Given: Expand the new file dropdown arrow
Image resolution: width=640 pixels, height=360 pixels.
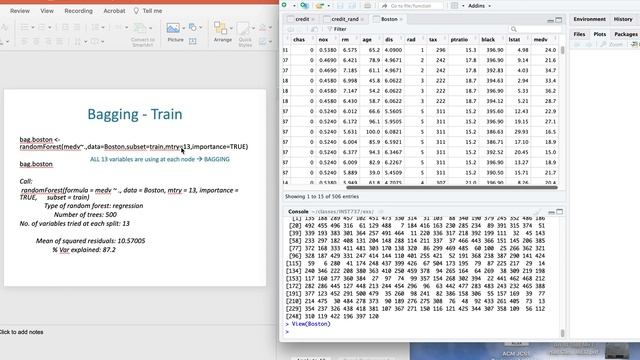Looking at the screenshot, I should point(293,6).
